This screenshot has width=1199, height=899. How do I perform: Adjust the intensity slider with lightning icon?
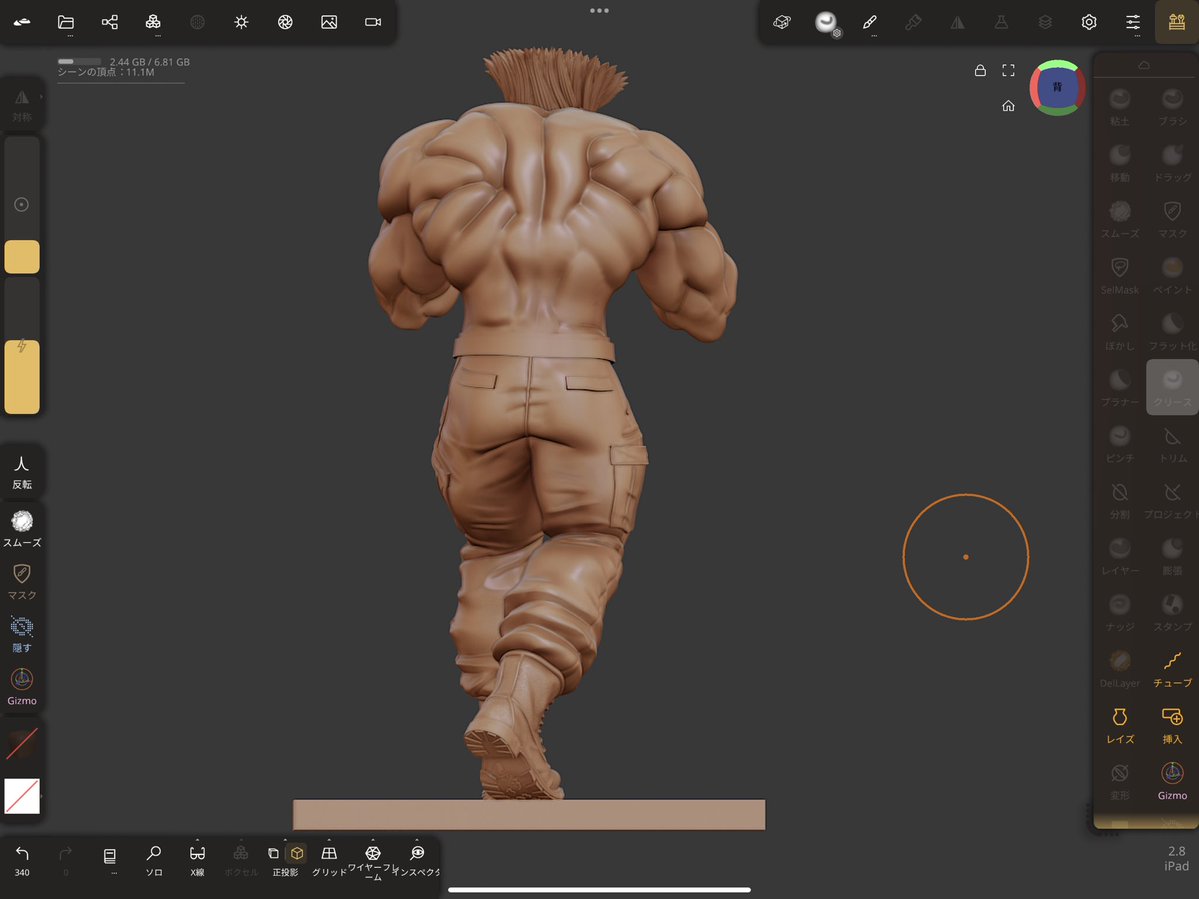click(x=22, y=346)
